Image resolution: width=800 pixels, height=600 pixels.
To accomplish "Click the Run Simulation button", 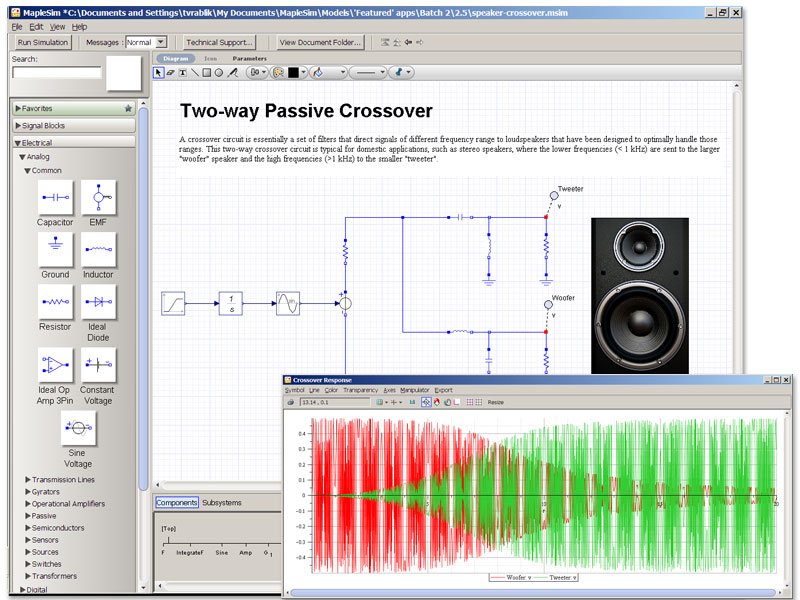I will click(x=42, y=42).
